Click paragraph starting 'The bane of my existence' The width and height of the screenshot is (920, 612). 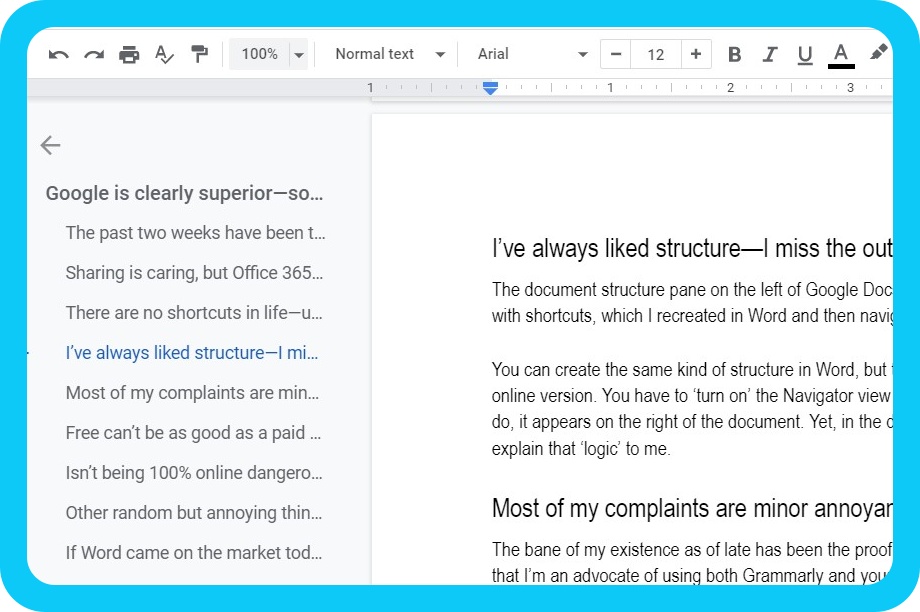tap(692, 562)
